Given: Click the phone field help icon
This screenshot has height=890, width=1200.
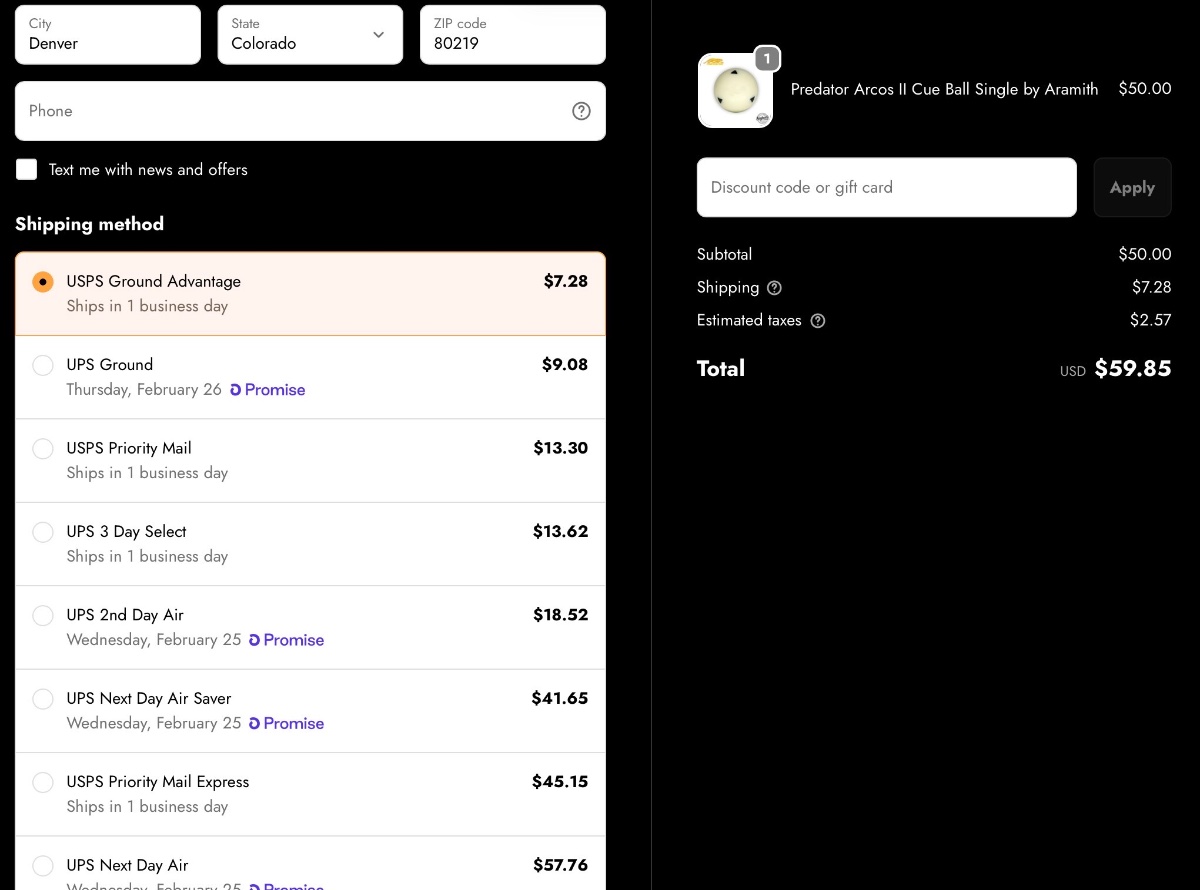Looking at the screenshot, I should point(581,111).
